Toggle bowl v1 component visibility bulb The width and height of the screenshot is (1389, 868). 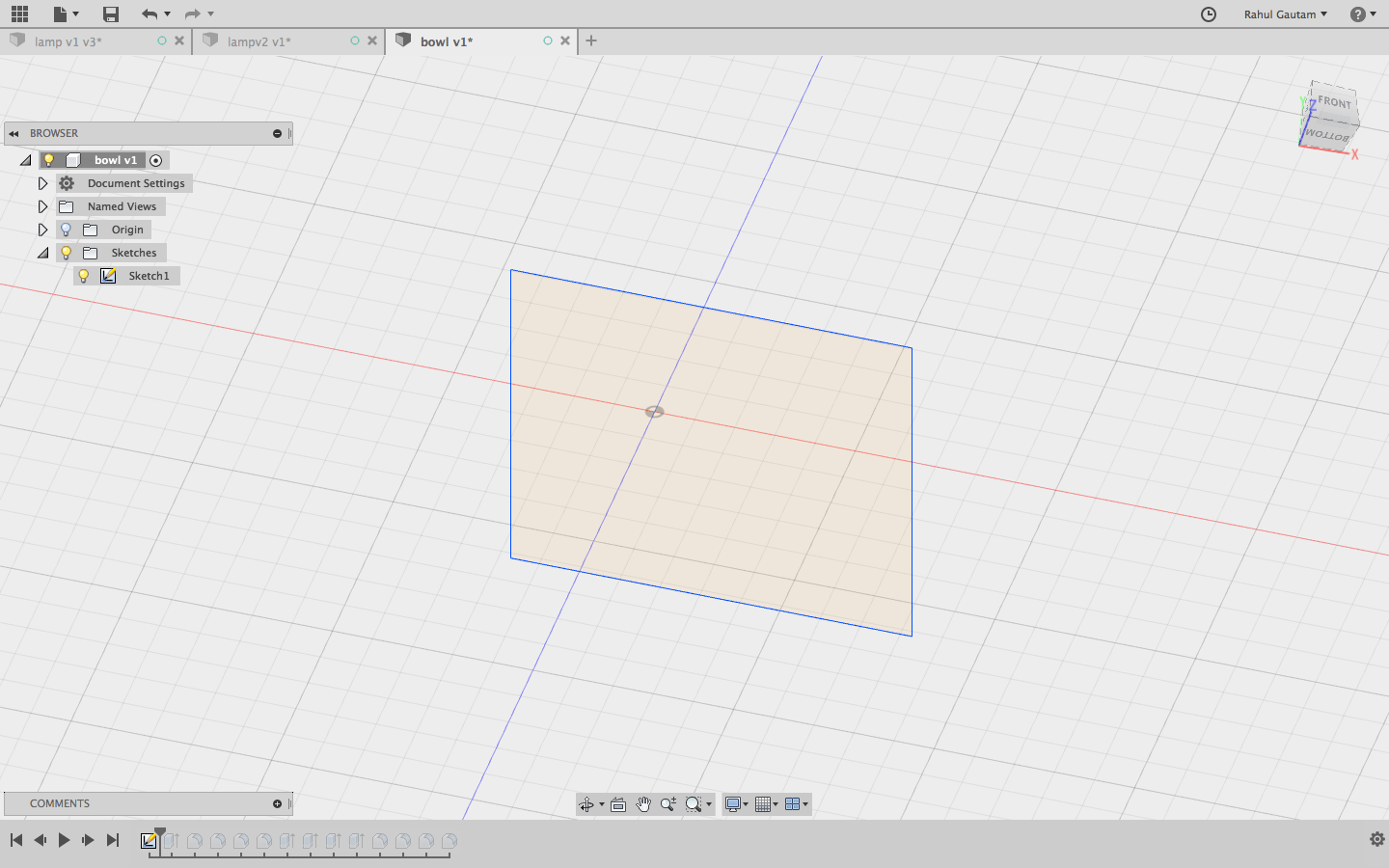48,160
